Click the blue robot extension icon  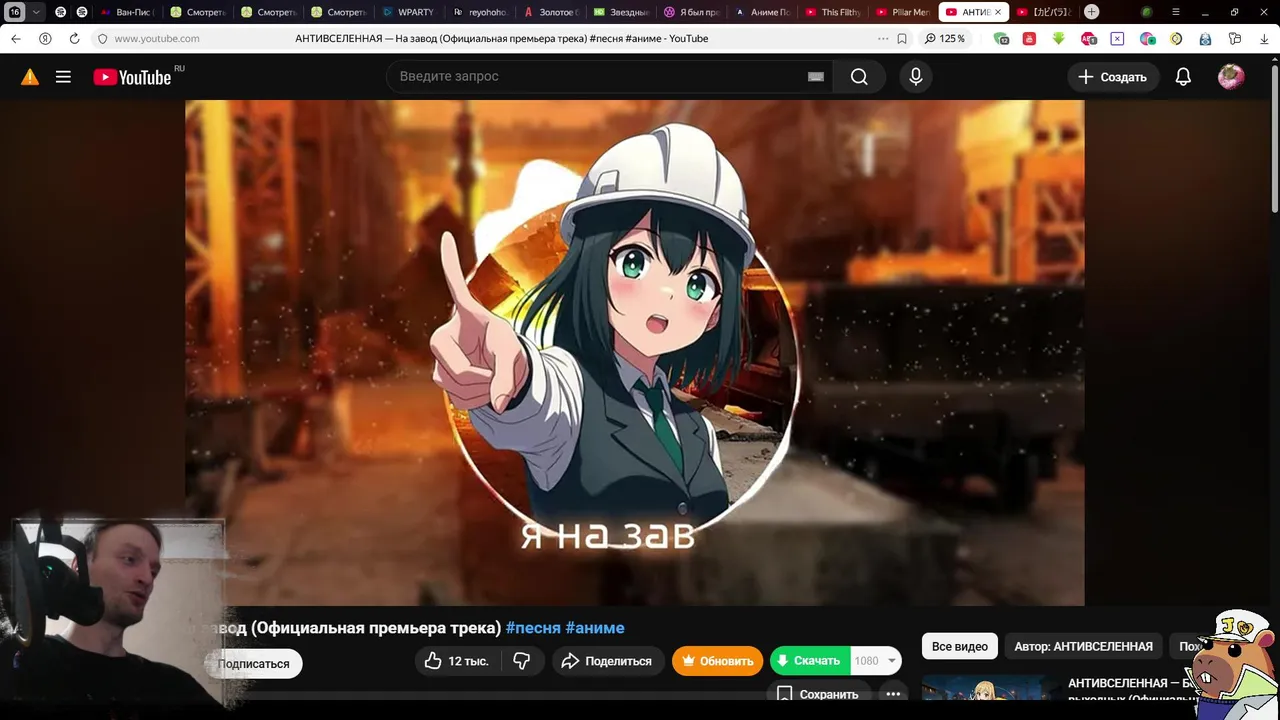coord(1205,39)
